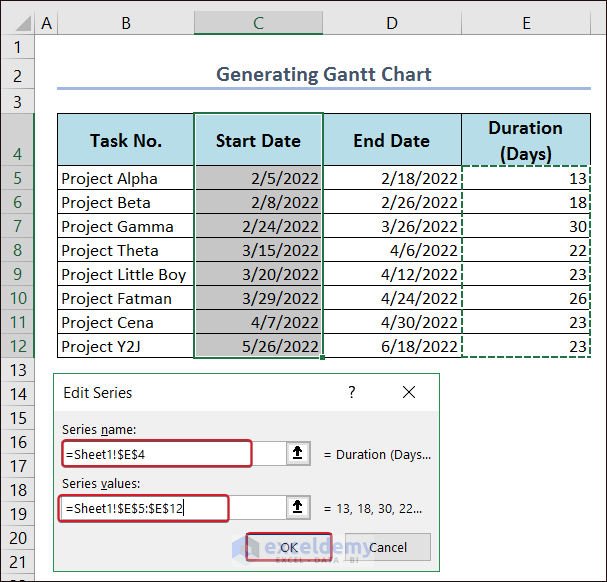The height and width of the screenshot is (582, 607).
Task: Select row 2 header
Action: tap(17, 75)
